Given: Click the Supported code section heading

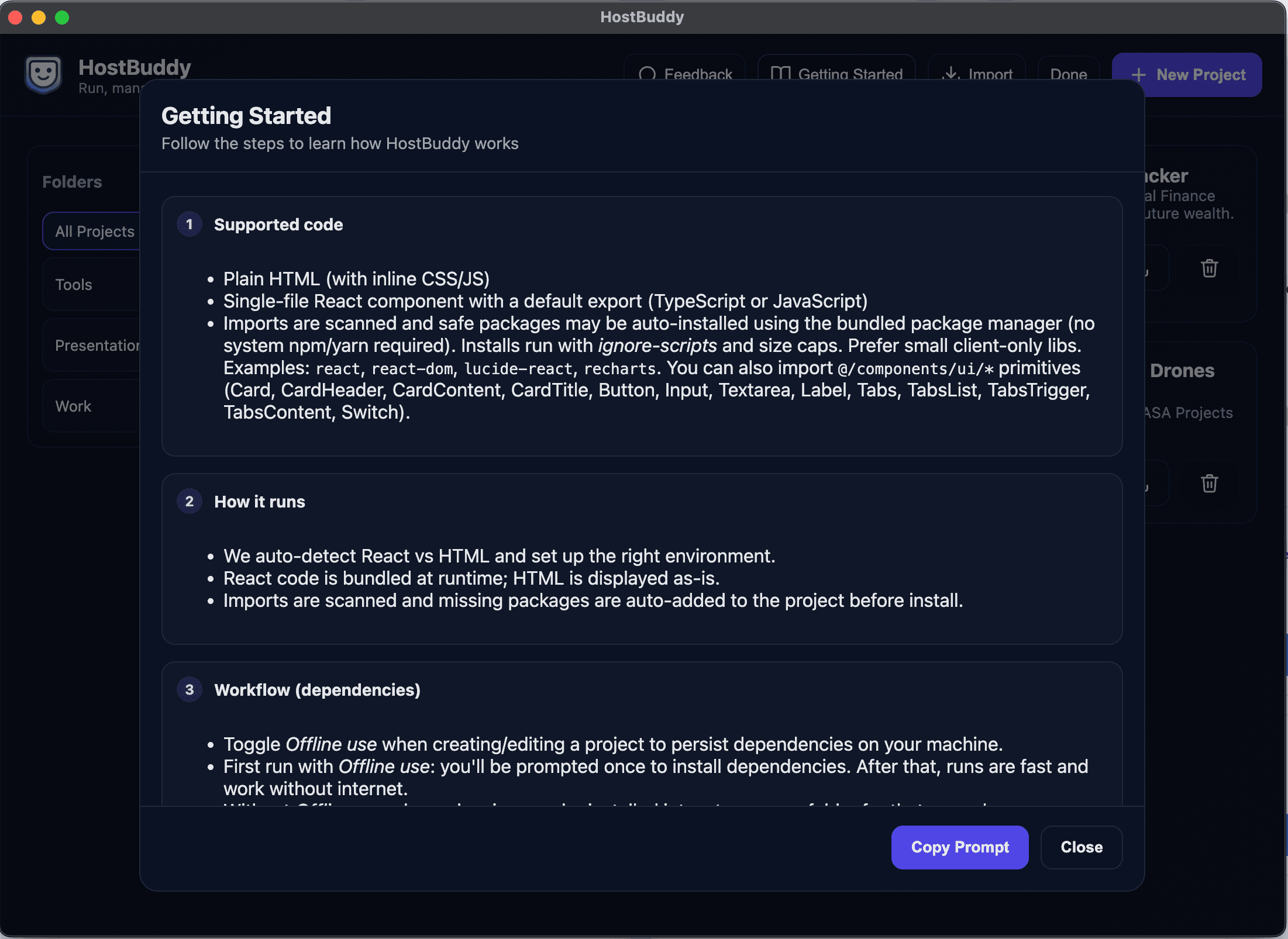Looking at the screenshot, I should pos(278,225).
